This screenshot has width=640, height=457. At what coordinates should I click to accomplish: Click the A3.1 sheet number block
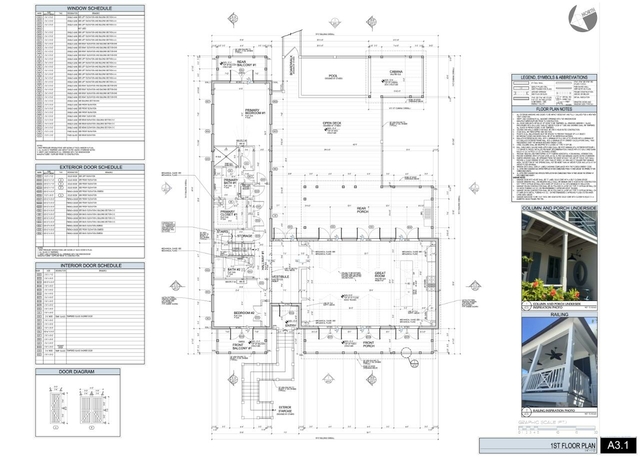pyautogui.click(x=618, y=444)
